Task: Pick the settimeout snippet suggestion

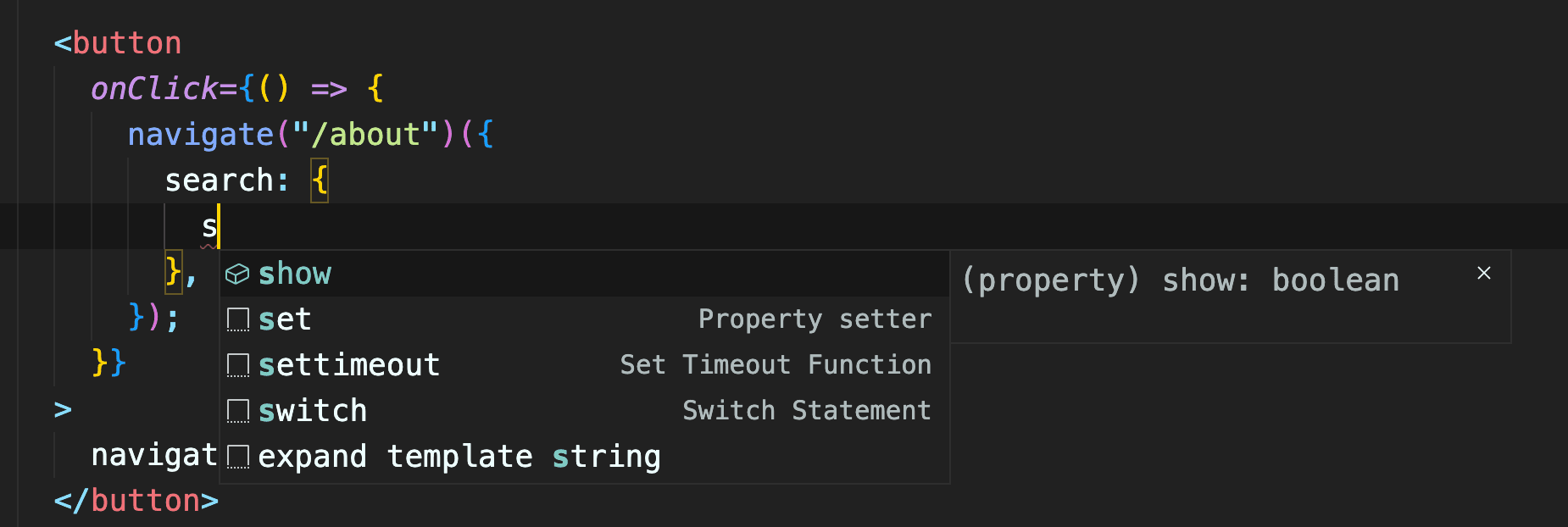Action: pos(585,365)
